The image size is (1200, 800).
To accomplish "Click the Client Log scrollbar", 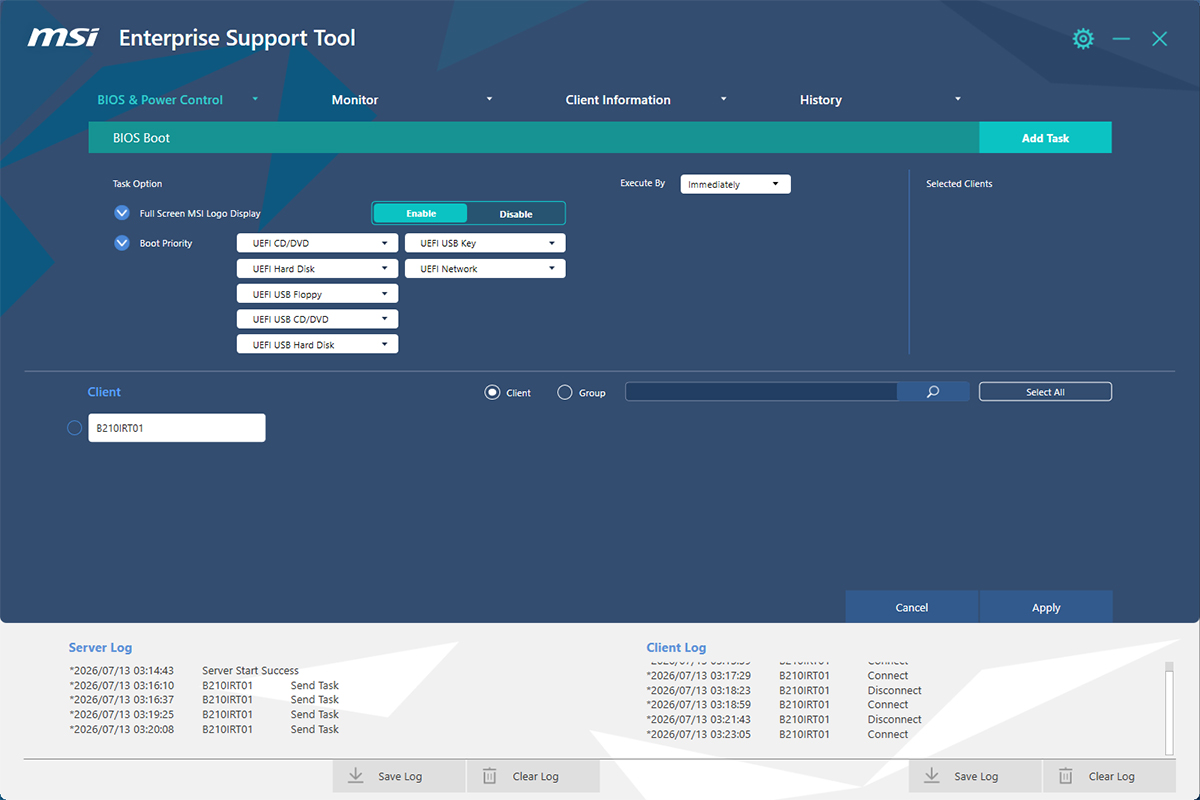I will tap(1169, 708).
